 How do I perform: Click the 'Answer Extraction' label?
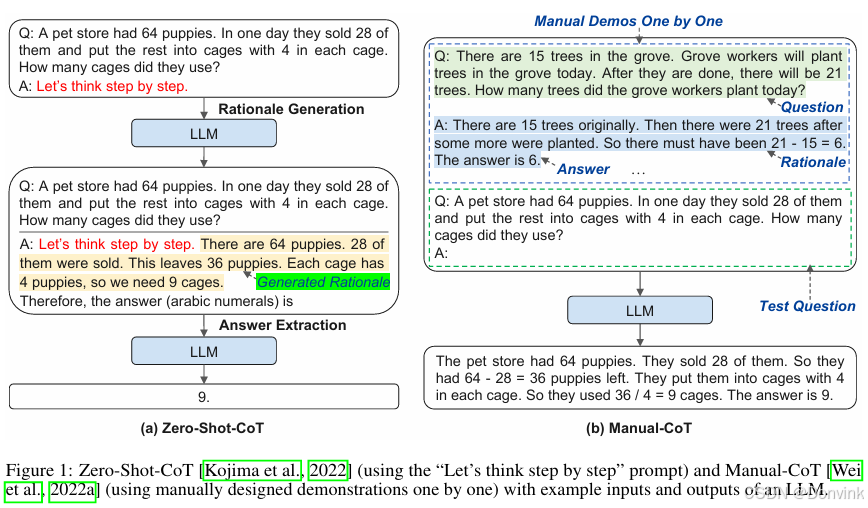click(x=282, y=325)
